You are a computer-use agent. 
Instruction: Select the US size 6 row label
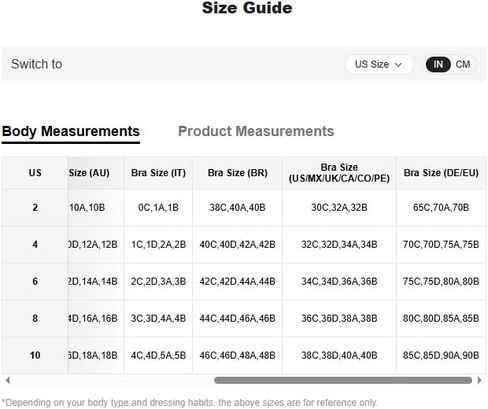click(x=35, y=281)
